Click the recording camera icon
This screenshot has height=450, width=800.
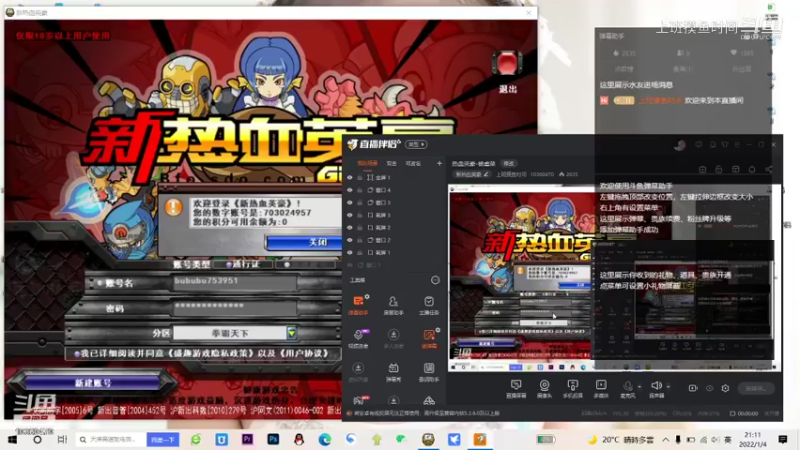click(x=692, y=388)
